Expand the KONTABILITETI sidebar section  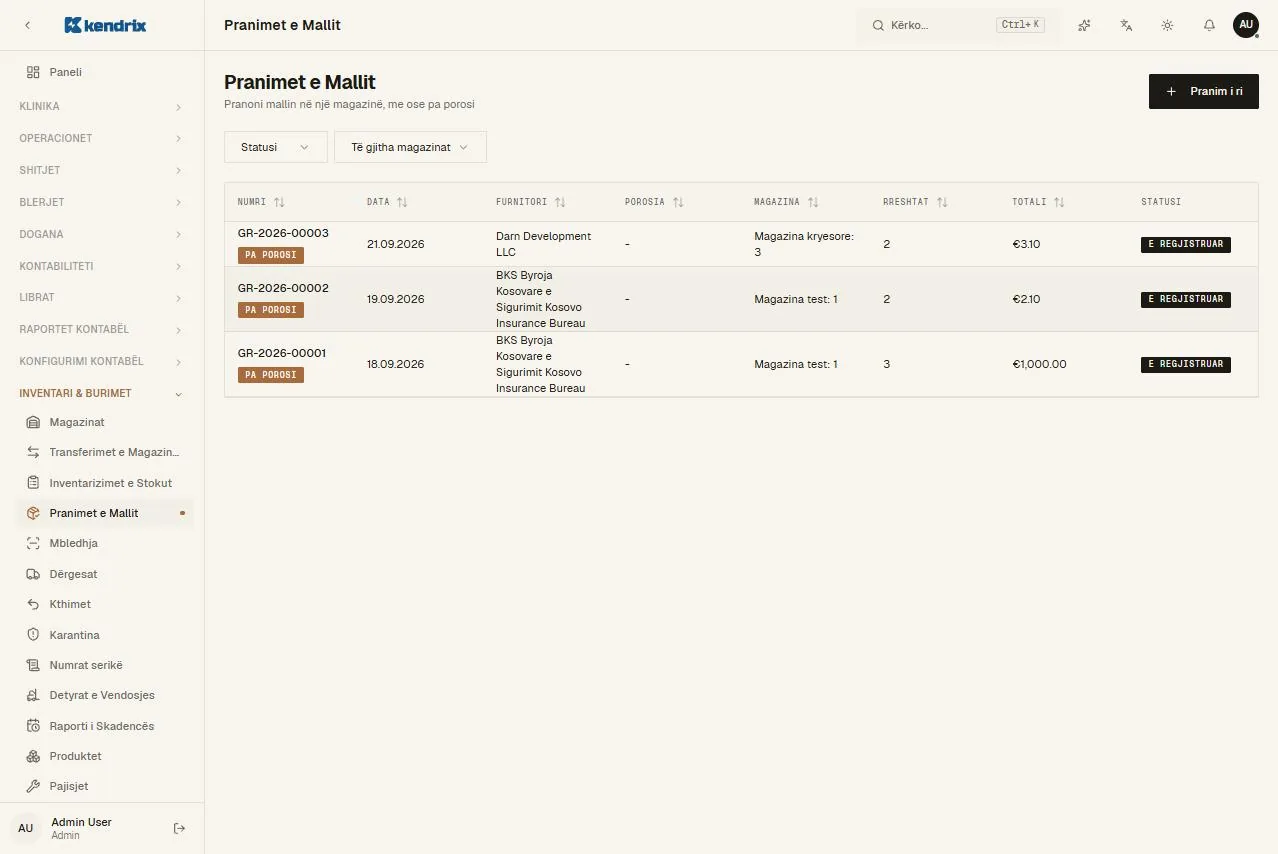coord(101,266)
